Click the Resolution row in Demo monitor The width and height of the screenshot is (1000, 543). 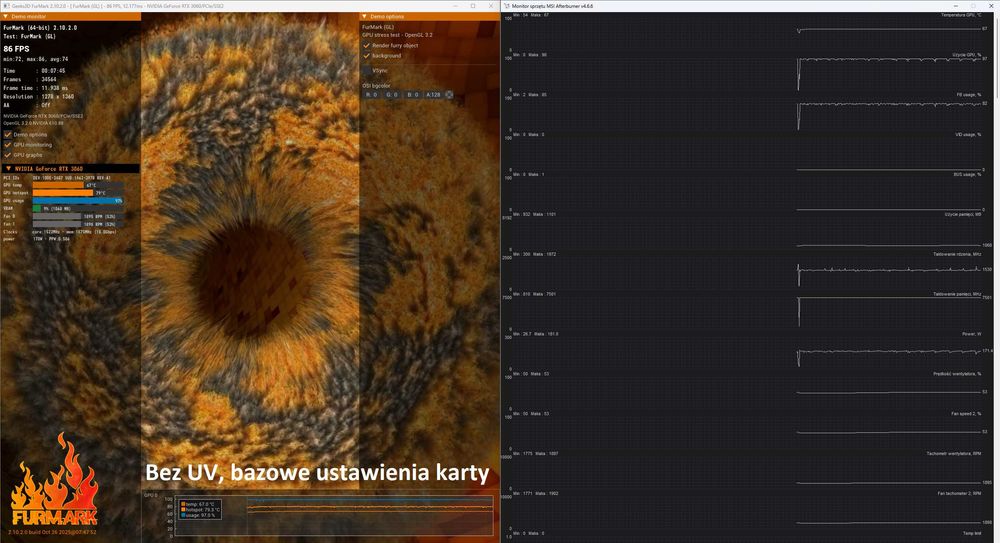[39, 96]
